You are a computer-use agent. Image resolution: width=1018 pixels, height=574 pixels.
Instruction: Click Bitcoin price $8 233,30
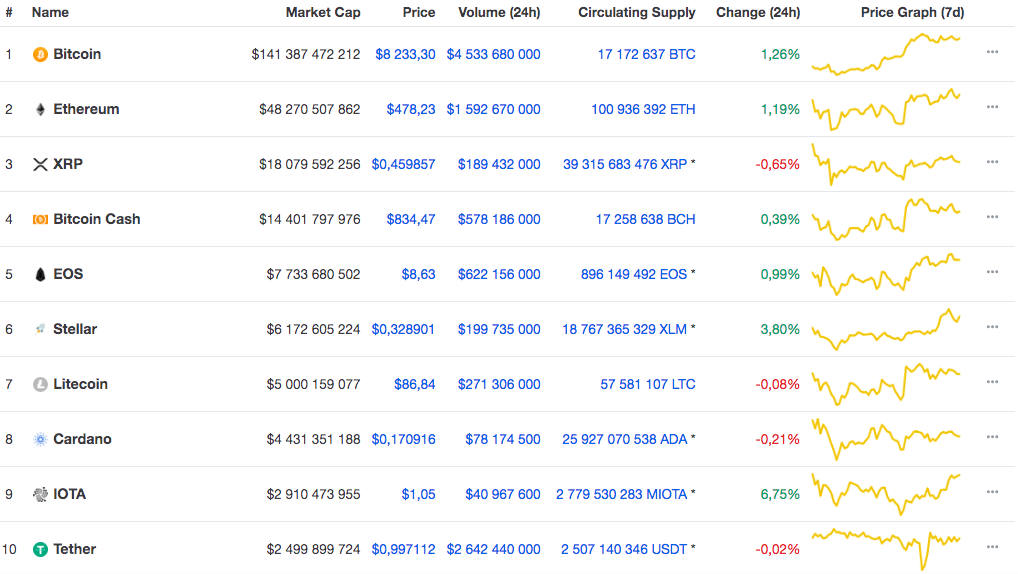(405, 54)
